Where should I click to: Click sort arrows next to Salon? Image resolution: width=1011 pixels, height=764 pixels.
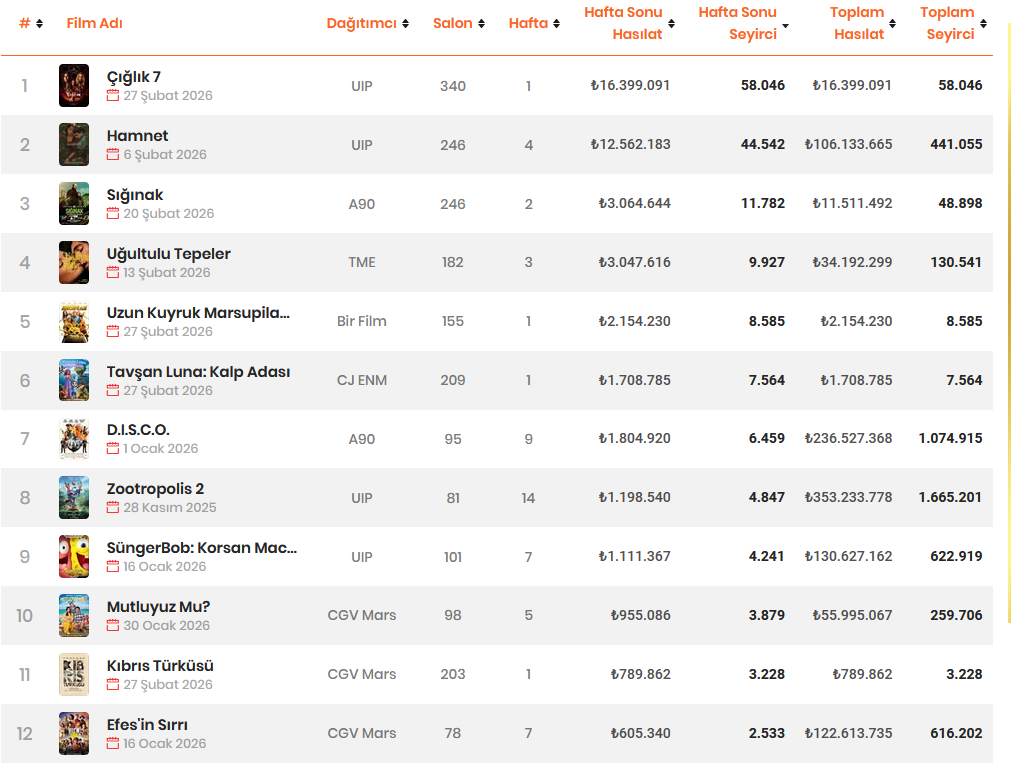click(482, 24)
